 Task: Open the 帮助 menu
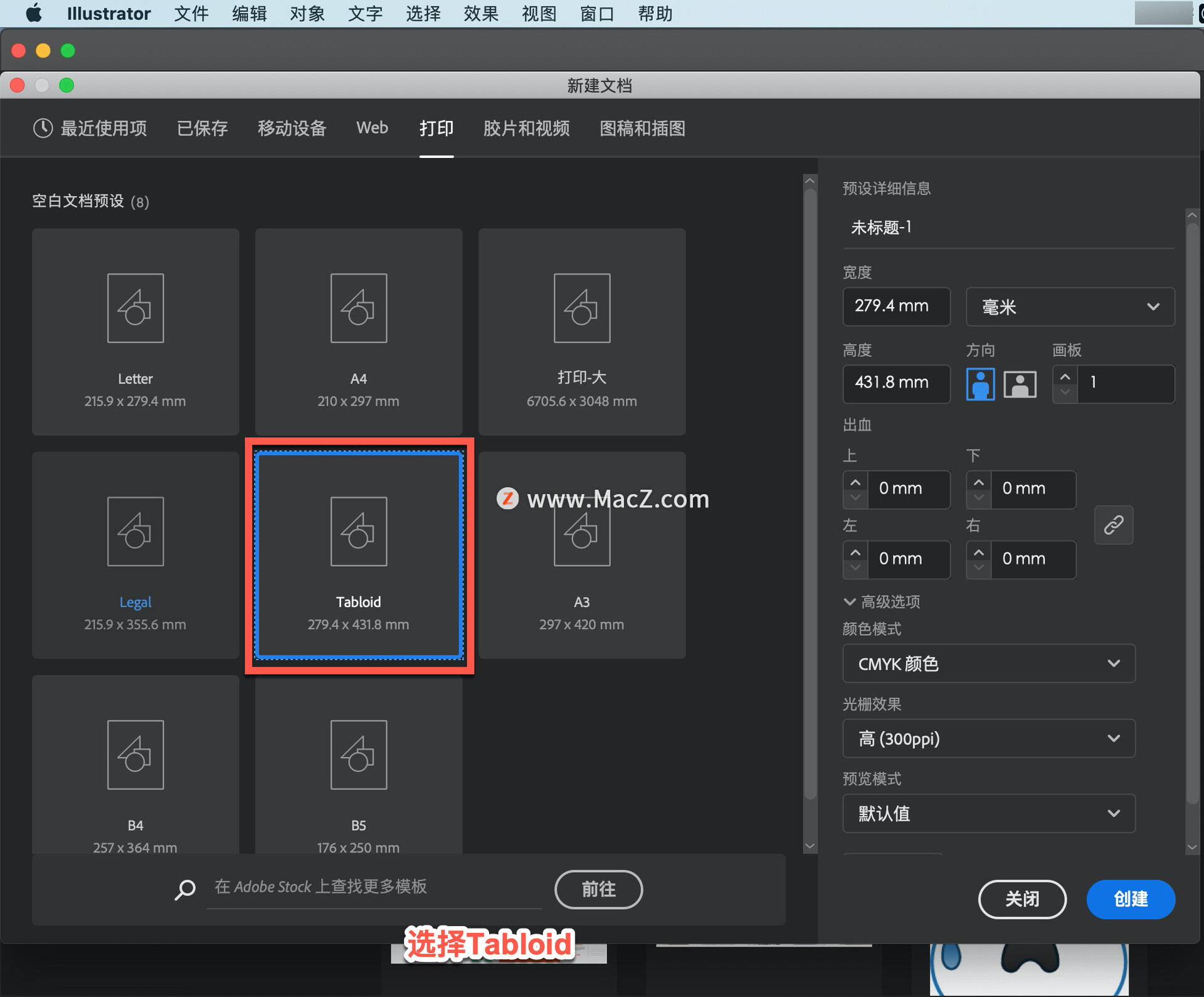(655, 13)
